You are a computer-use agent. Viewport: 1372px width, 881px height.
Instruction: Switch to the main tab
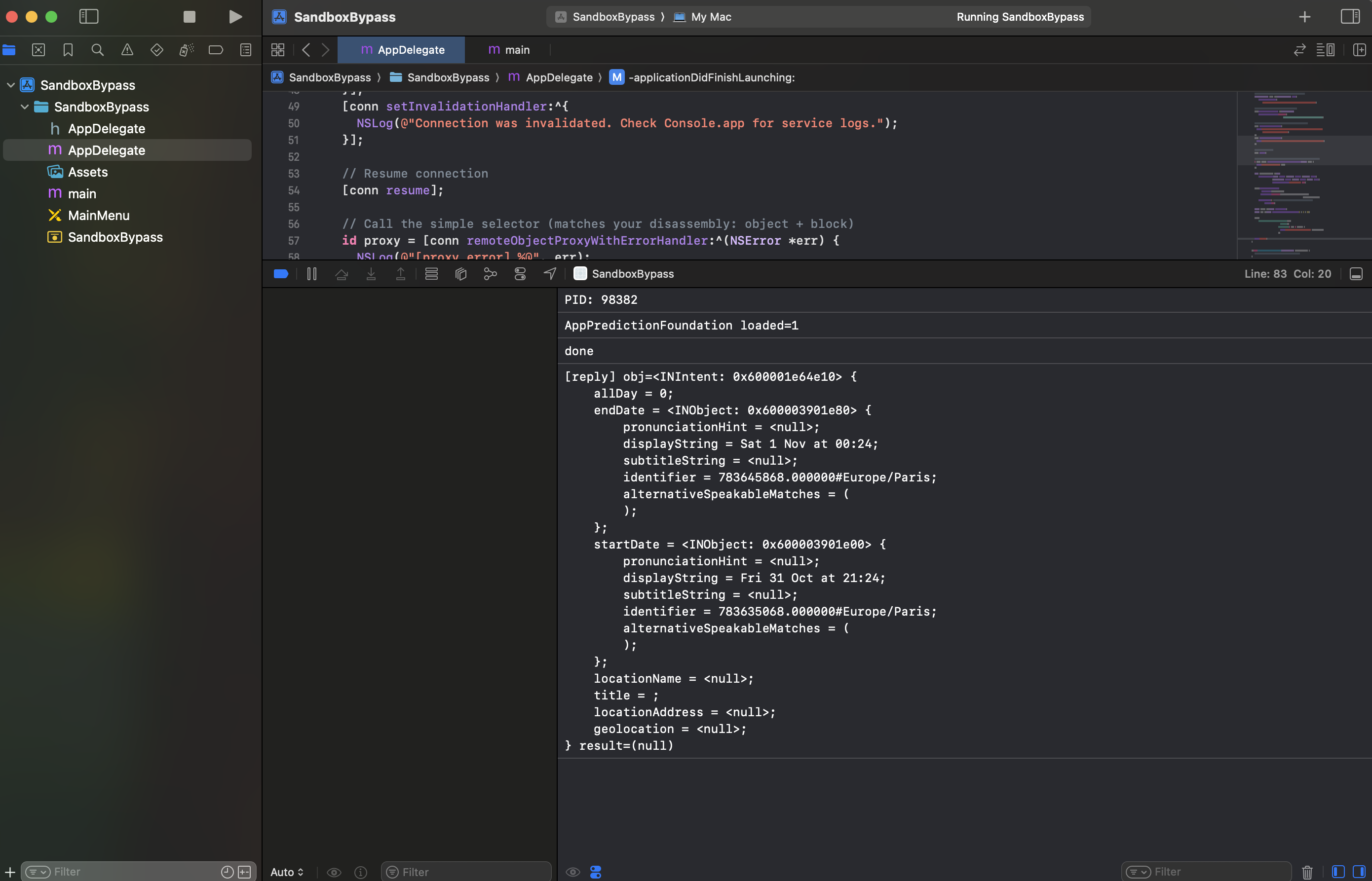click(508, 50)
